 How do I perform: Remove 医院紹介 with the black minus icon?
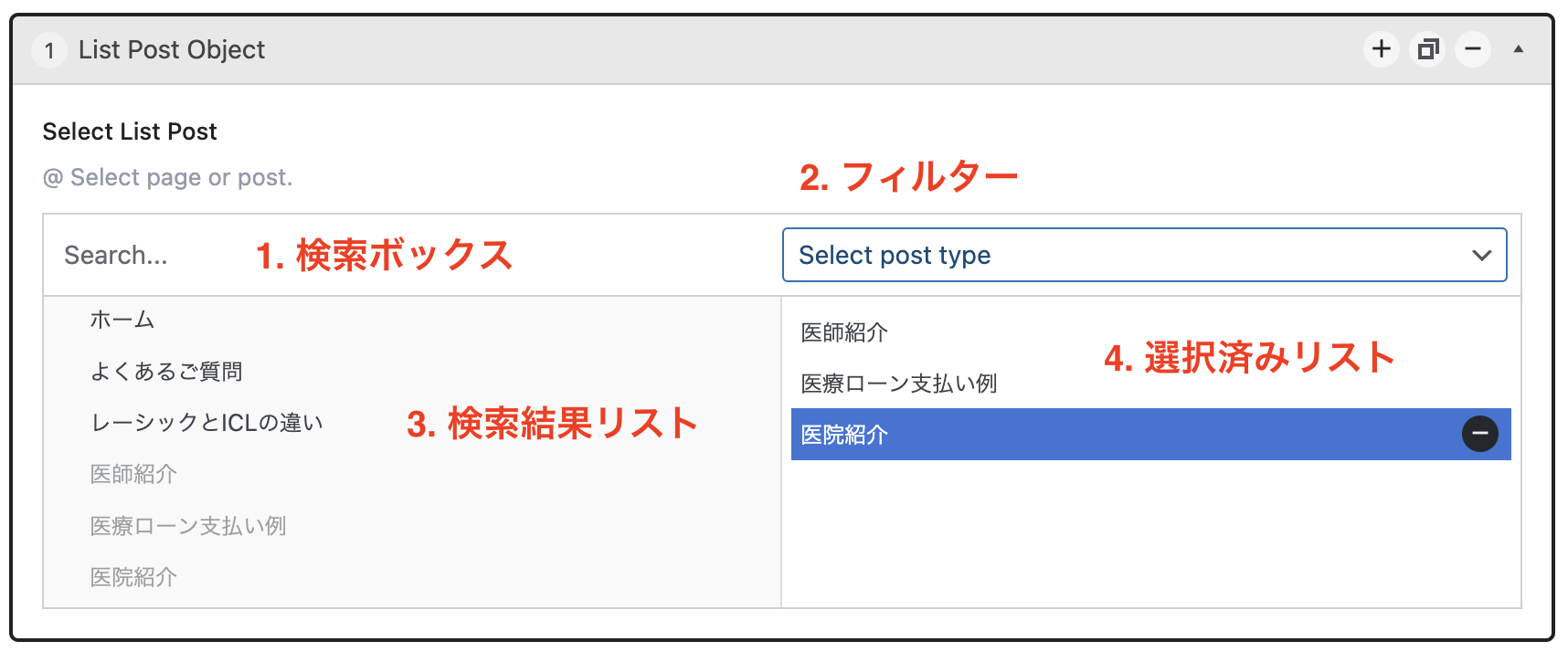coord(1479,434)
